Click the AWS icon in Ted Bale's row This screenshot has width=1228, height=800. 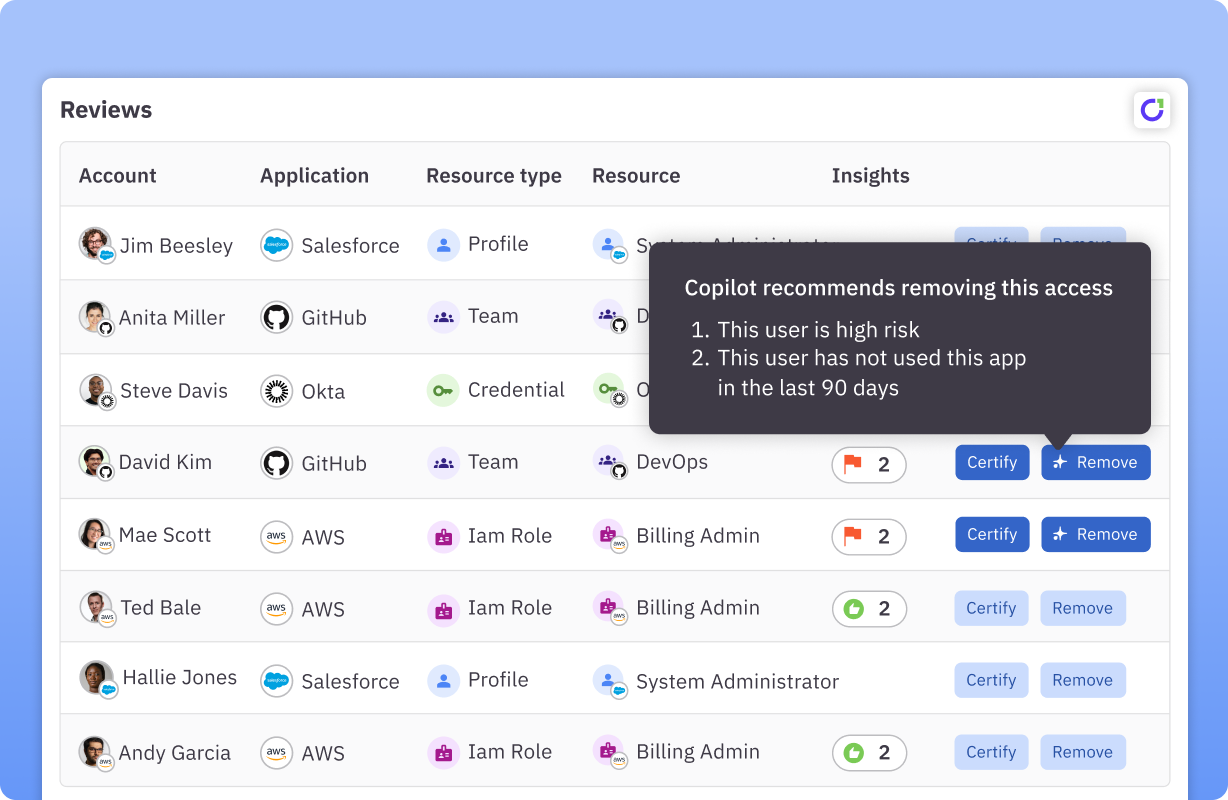[x=276, y=609]
